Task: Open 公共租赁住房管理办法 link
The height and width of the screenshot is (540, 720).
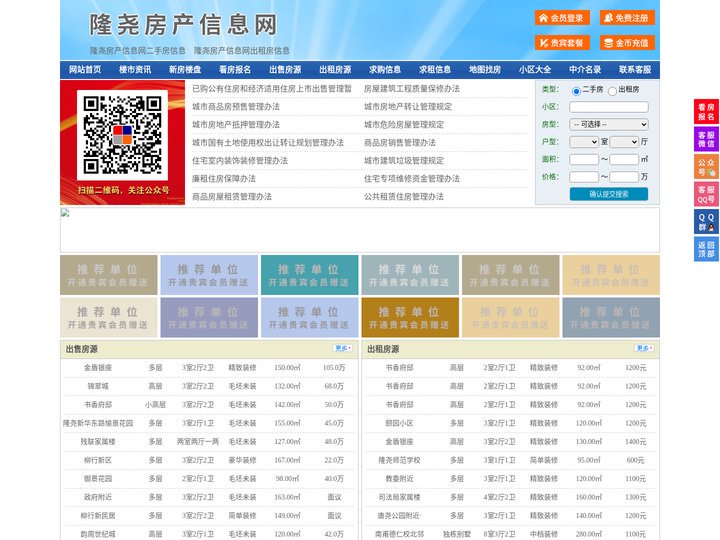Action: coord(404,197)
